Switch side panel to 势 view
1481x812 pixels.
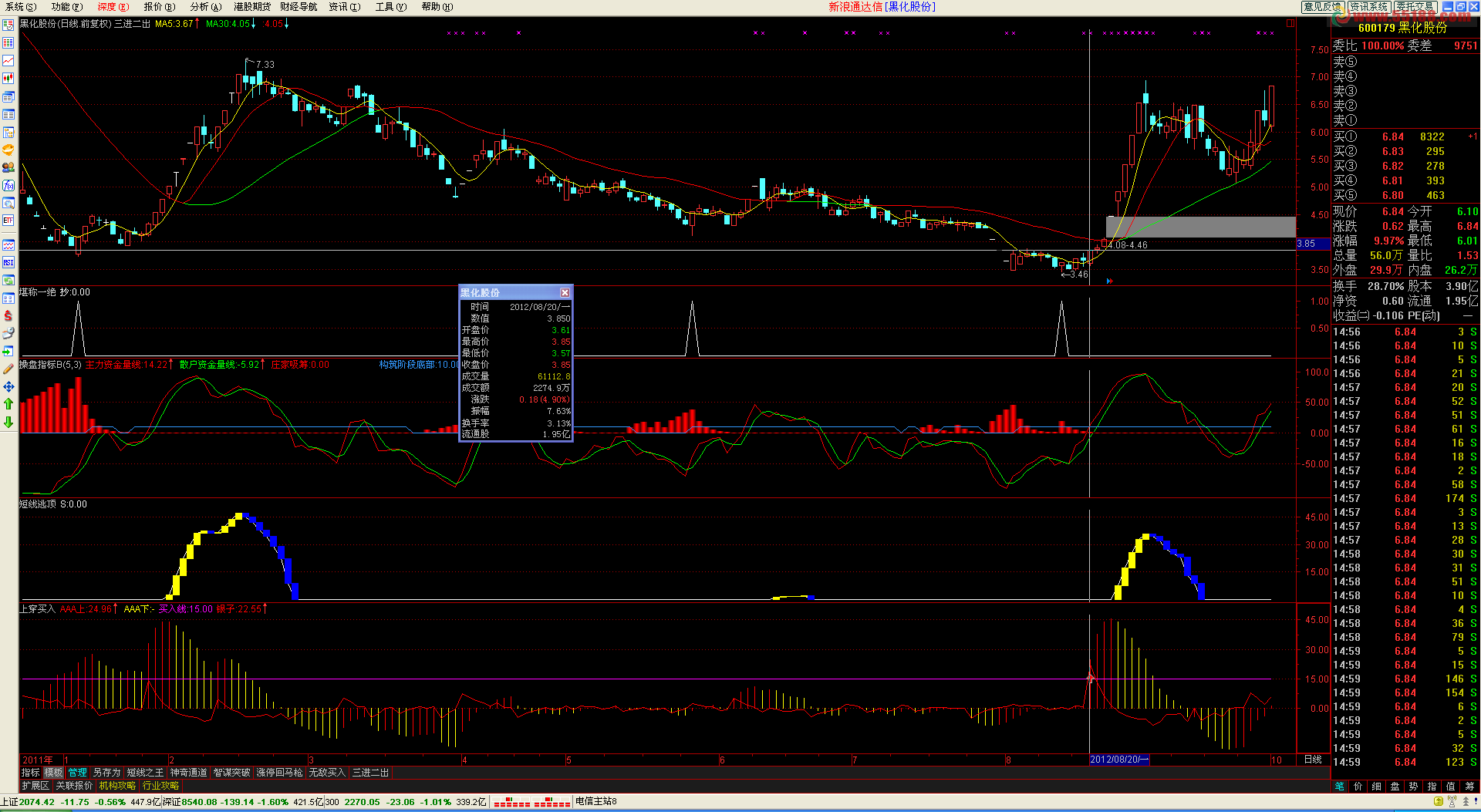pos(1413,786)
